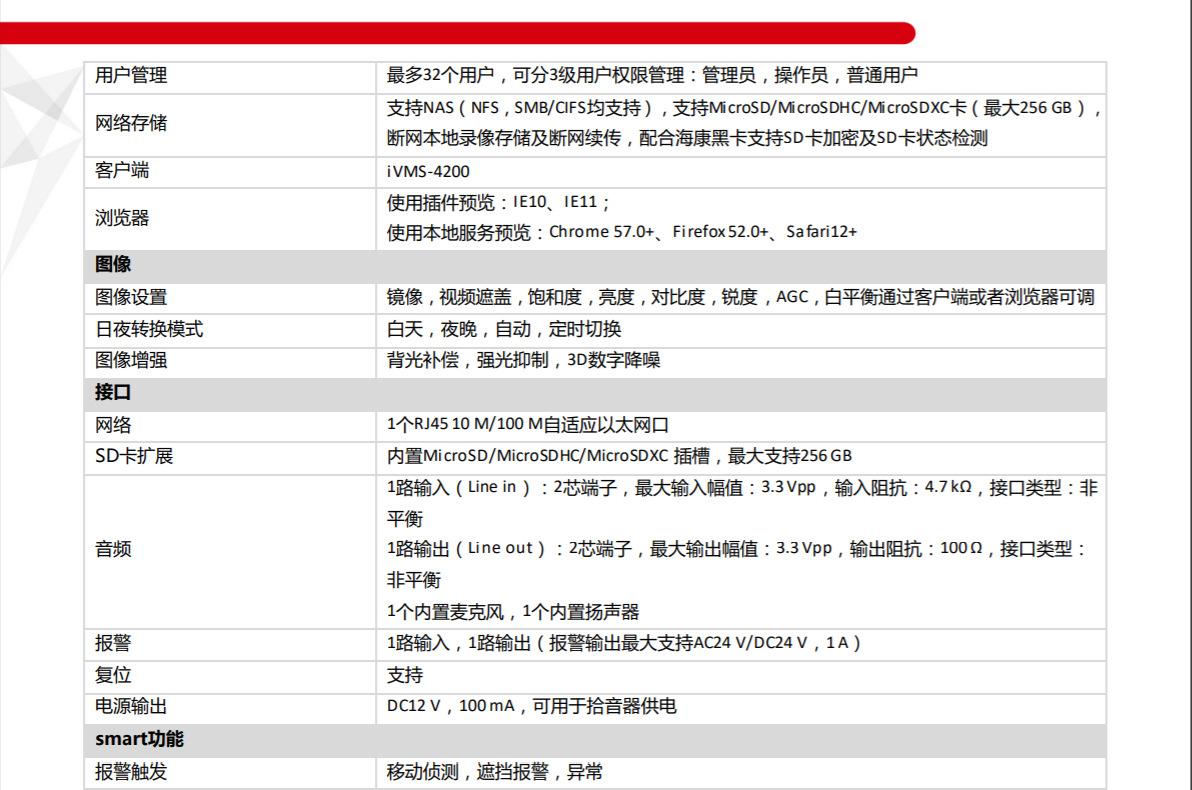Screen dimensions: 1192x790
Task: Click the line '断网本地录像存储及断网续传'
Action: tap(687, 138)
